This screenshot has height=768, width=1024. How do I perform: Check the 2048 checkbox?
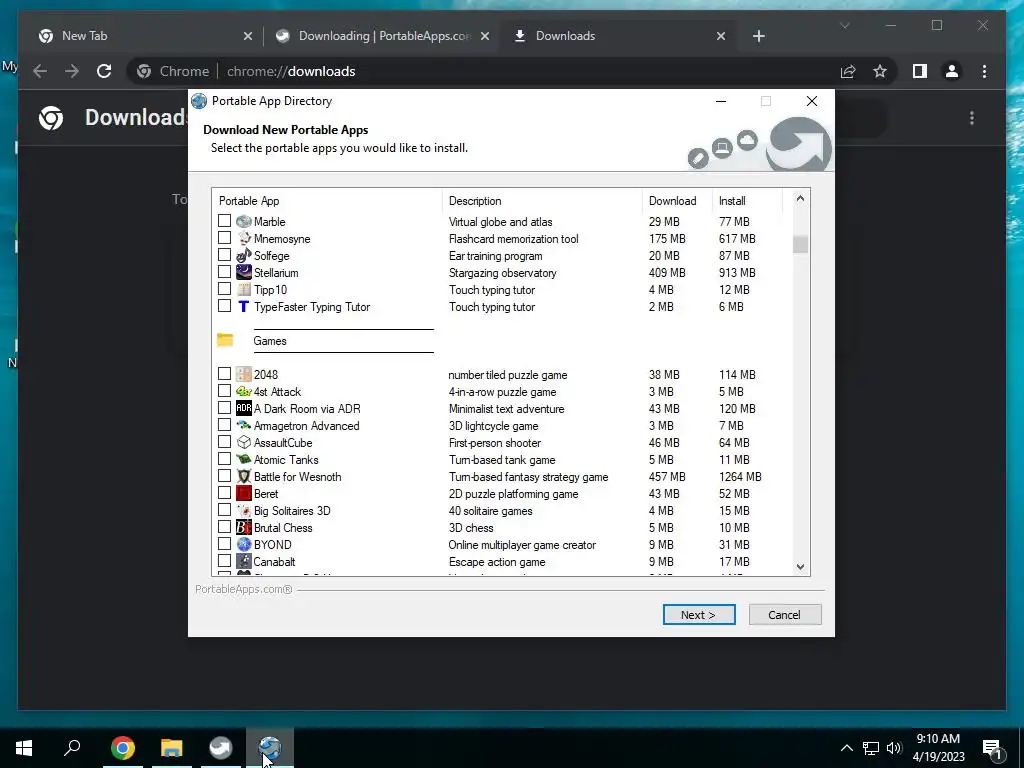pyautogui.click(x=224, y=374)
